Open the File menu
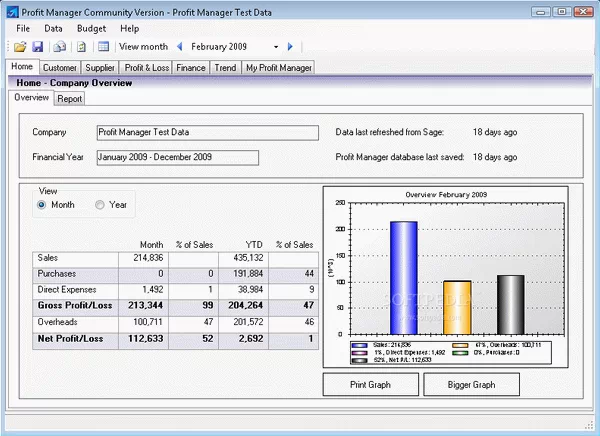Screen dimensions: 600x436 pos(23,29)
